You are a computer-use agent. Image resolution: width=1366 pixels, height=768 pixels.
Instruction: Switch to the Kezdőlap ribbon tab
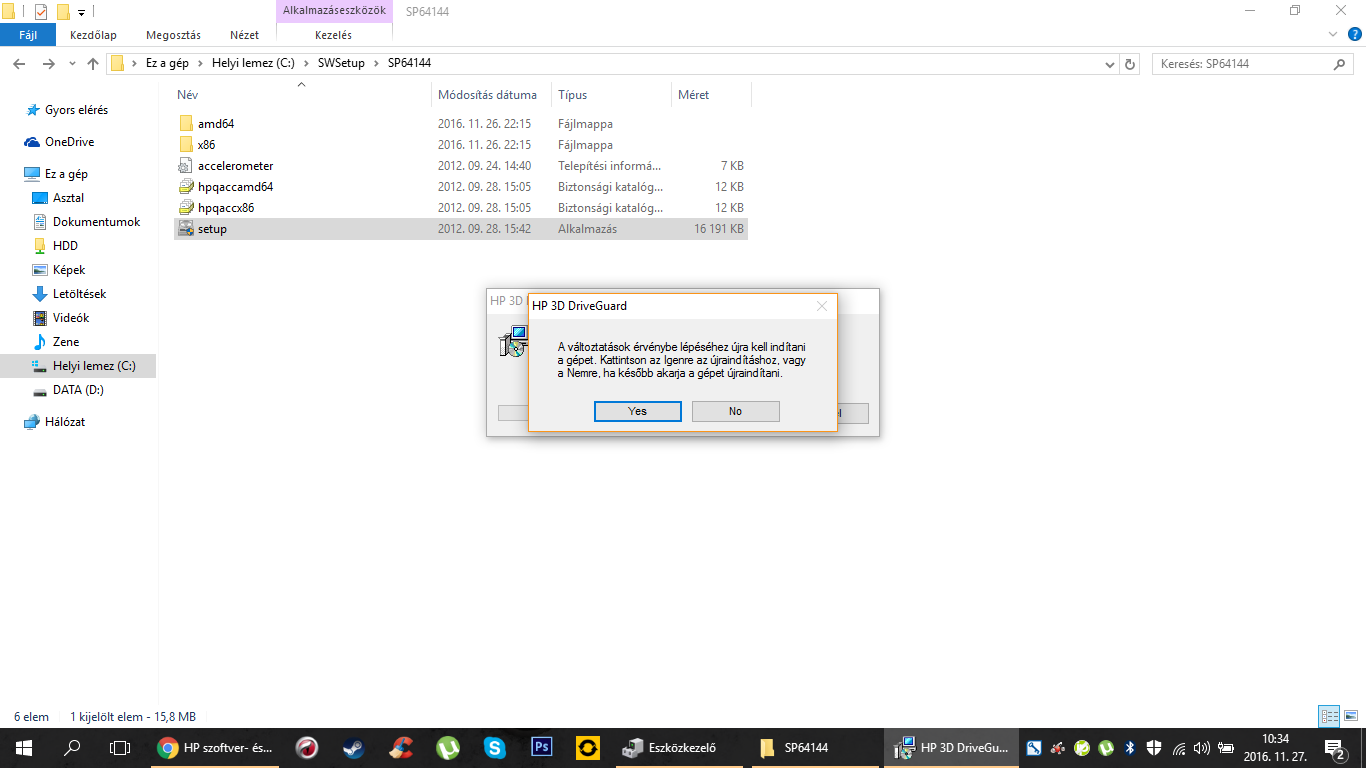(x=94, y=35)
